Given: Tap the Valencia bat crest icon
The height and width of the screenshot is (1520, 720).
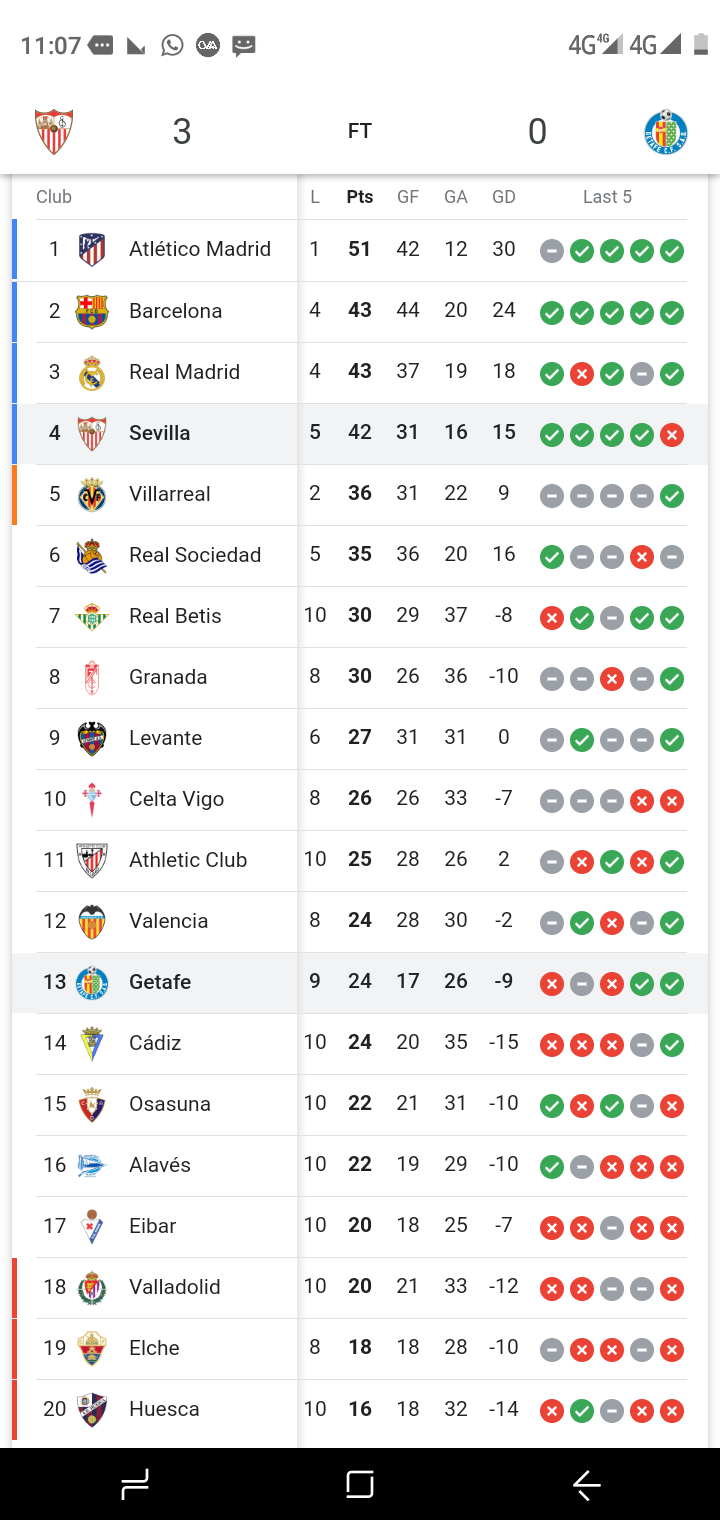Looking at the screenshot, I should pyautogui.click(x=92, y=921).
